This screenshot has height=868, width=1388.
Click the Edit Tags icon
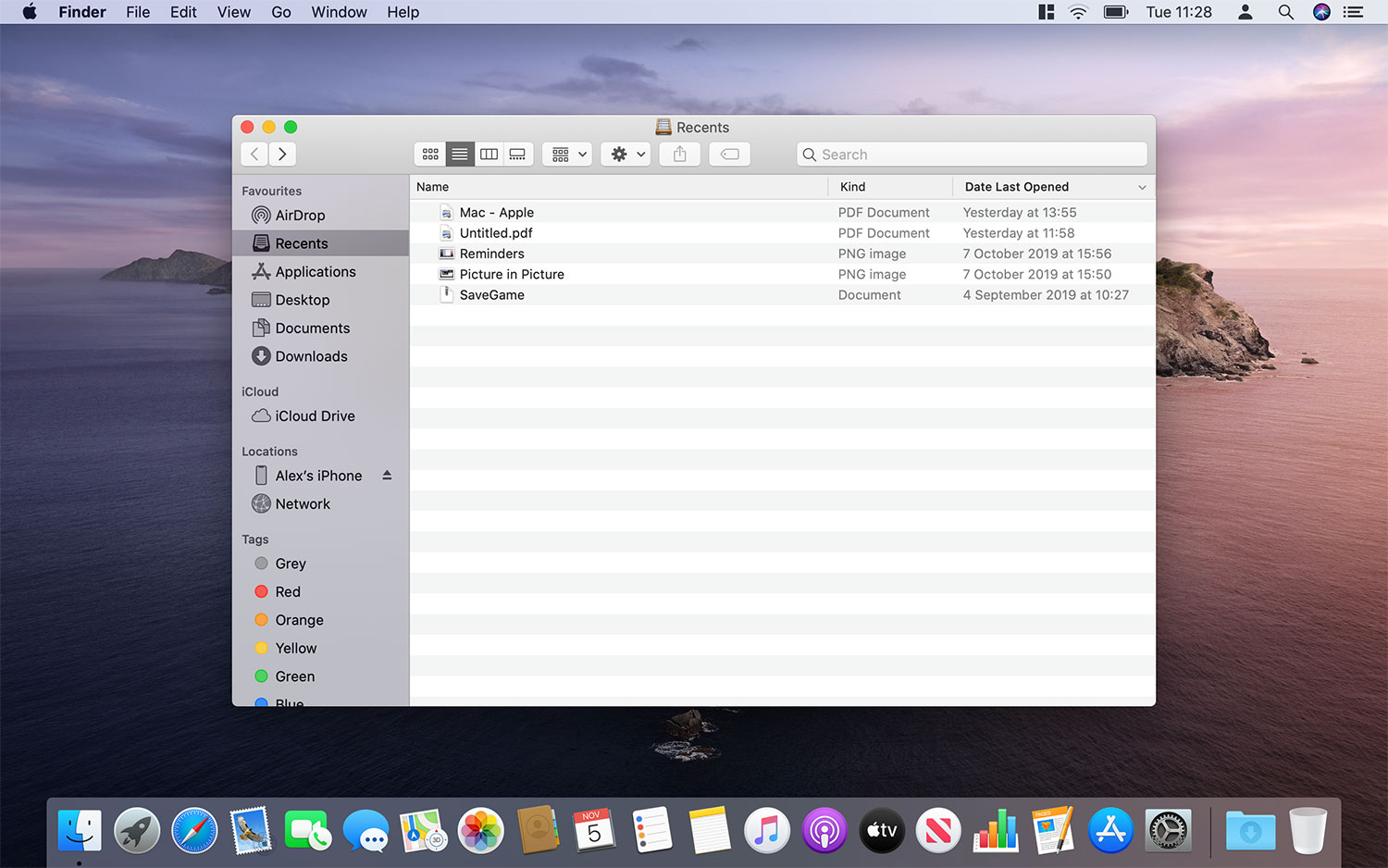pyautogui.click(x=729, y=154)
